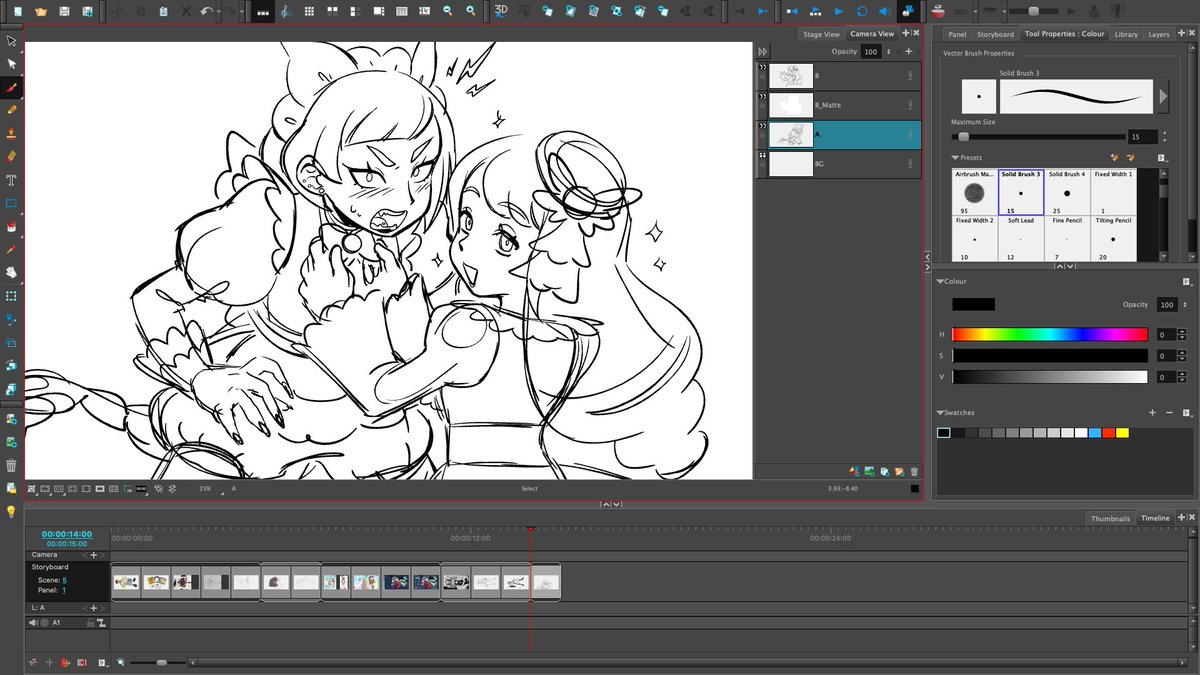The height and width of the screenshot is (675, 1200).
Task: Open the trash bin tool in left toolbar
Action: click(11, 465)
